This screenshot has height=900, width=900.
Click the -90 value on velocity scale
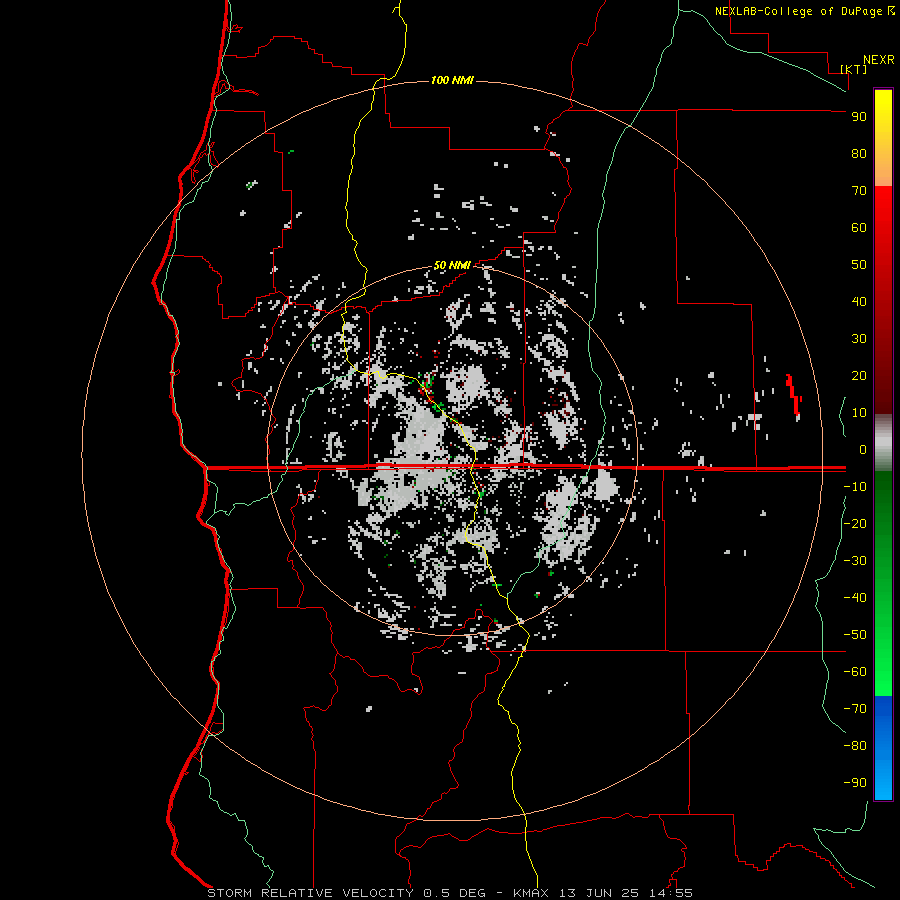click(855, 783)
